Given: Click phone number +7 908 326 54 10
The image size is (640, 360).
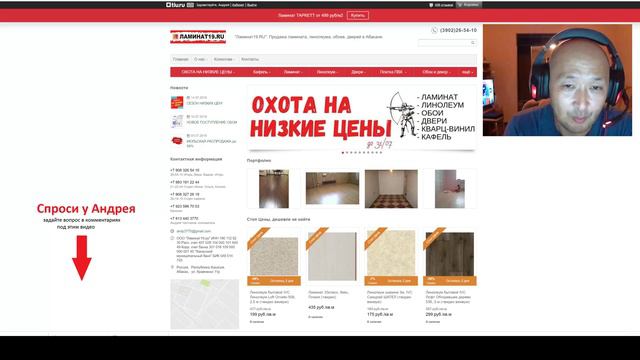Looking at the screenshot, I should tap(184, 170).
